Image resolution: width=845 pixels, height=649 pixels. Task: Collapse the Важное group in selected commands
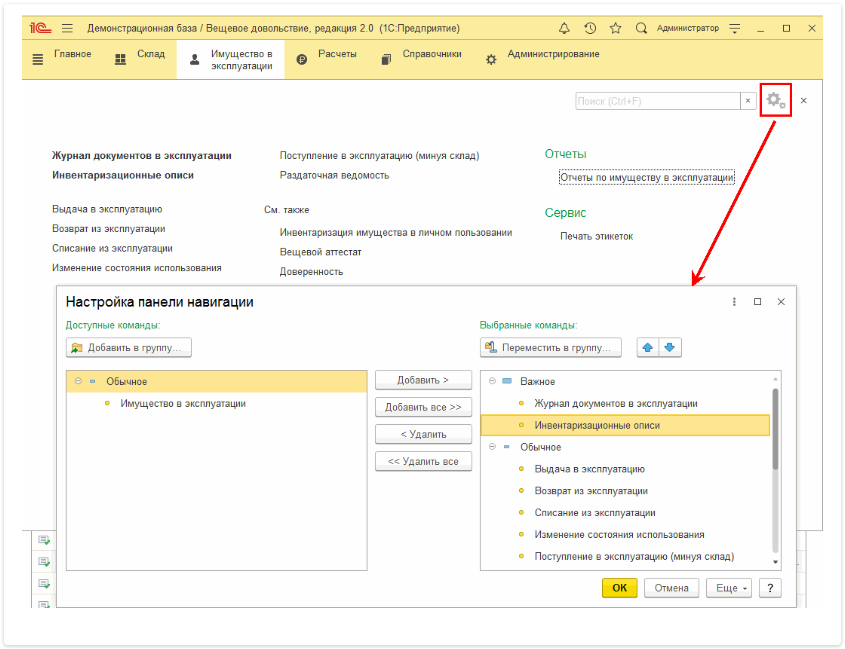tap(492, 381)
